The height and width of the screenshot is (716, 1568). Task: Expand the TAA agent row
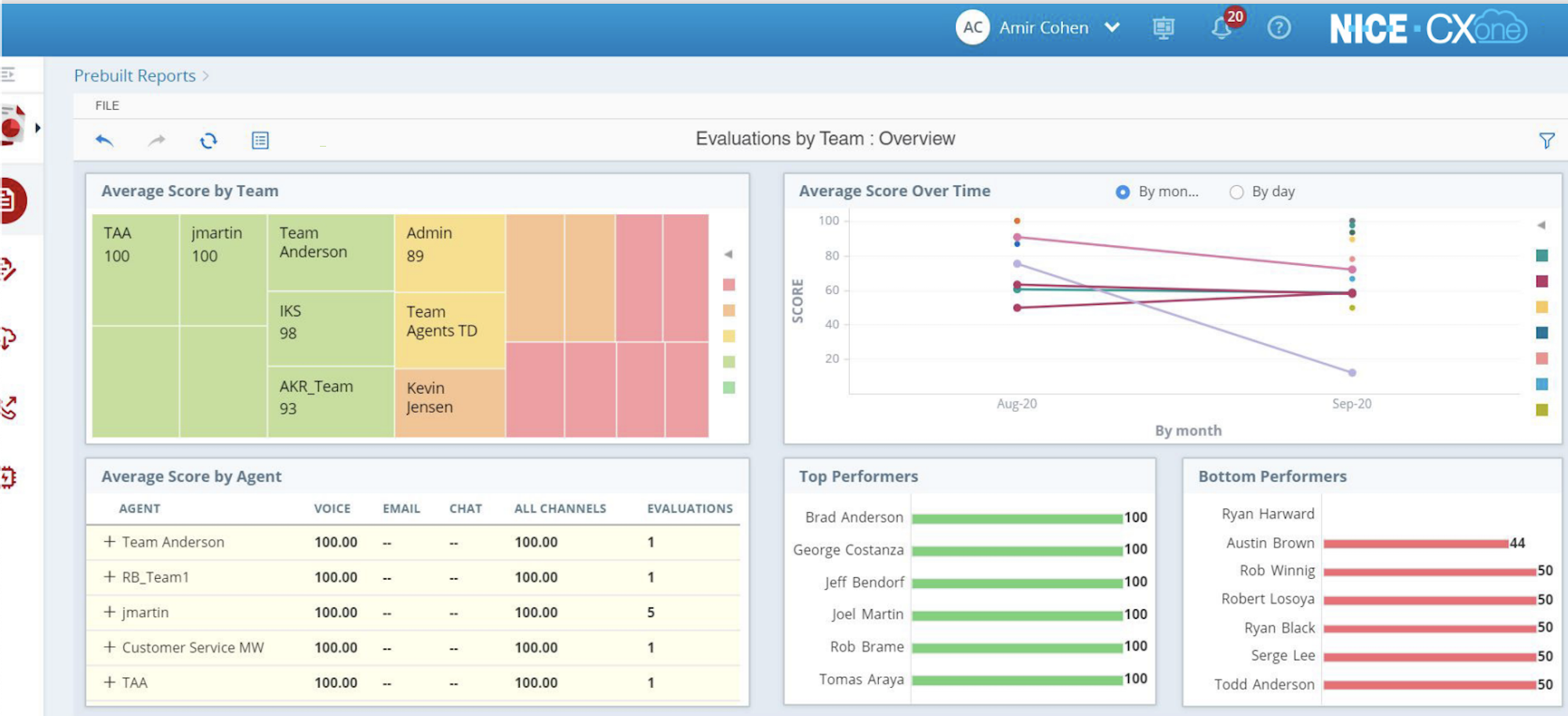pos(110,682)
